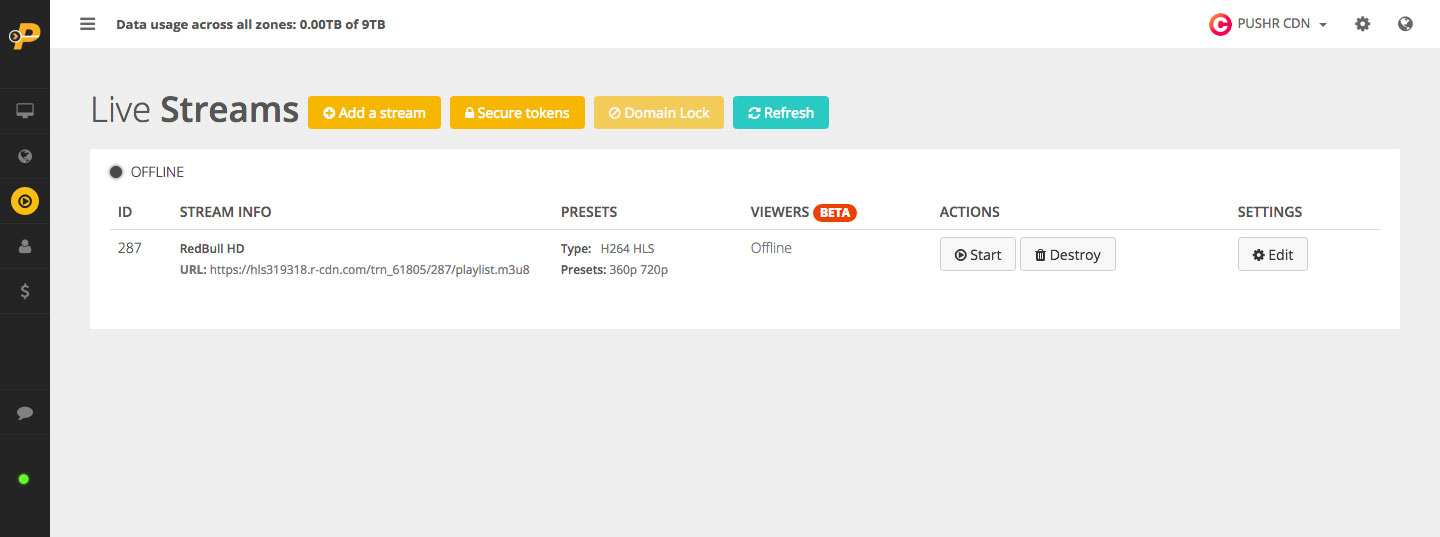The height and width of the screenshot is (537, 1440).
Task: Open the hamburger menu icon
Action: tap(88, 24)
